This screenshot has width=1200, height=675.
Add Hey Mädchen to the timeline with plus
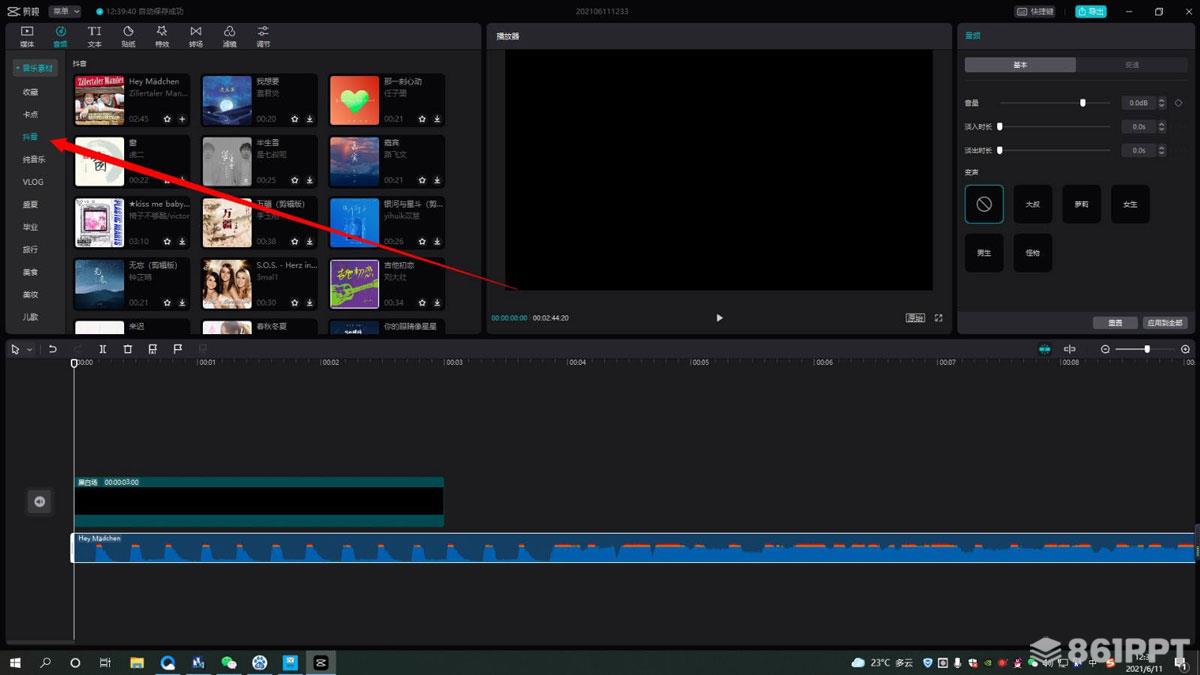pos(182,119)
